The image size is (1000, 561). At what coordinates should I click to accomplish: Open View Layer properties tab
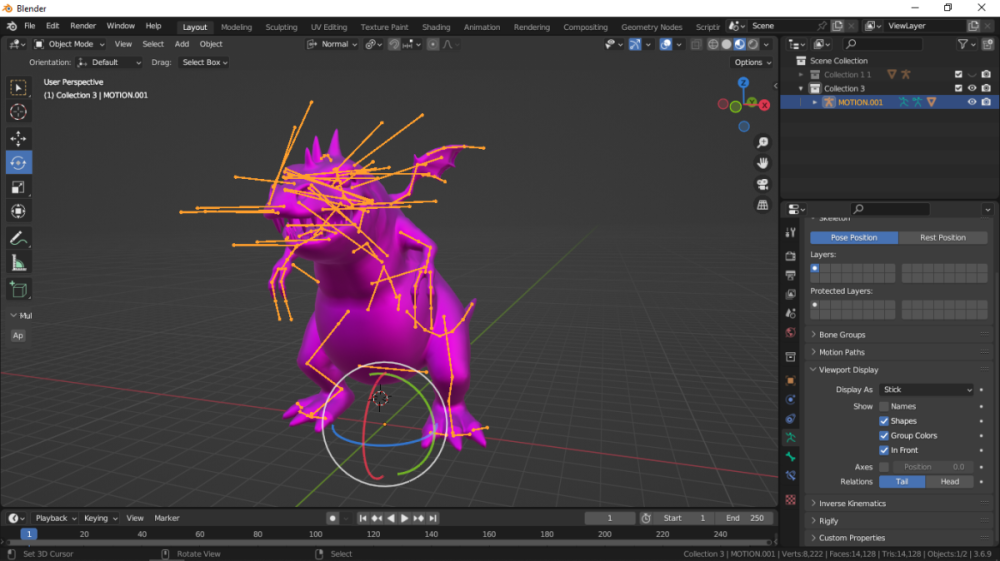[x=791, y=294]
